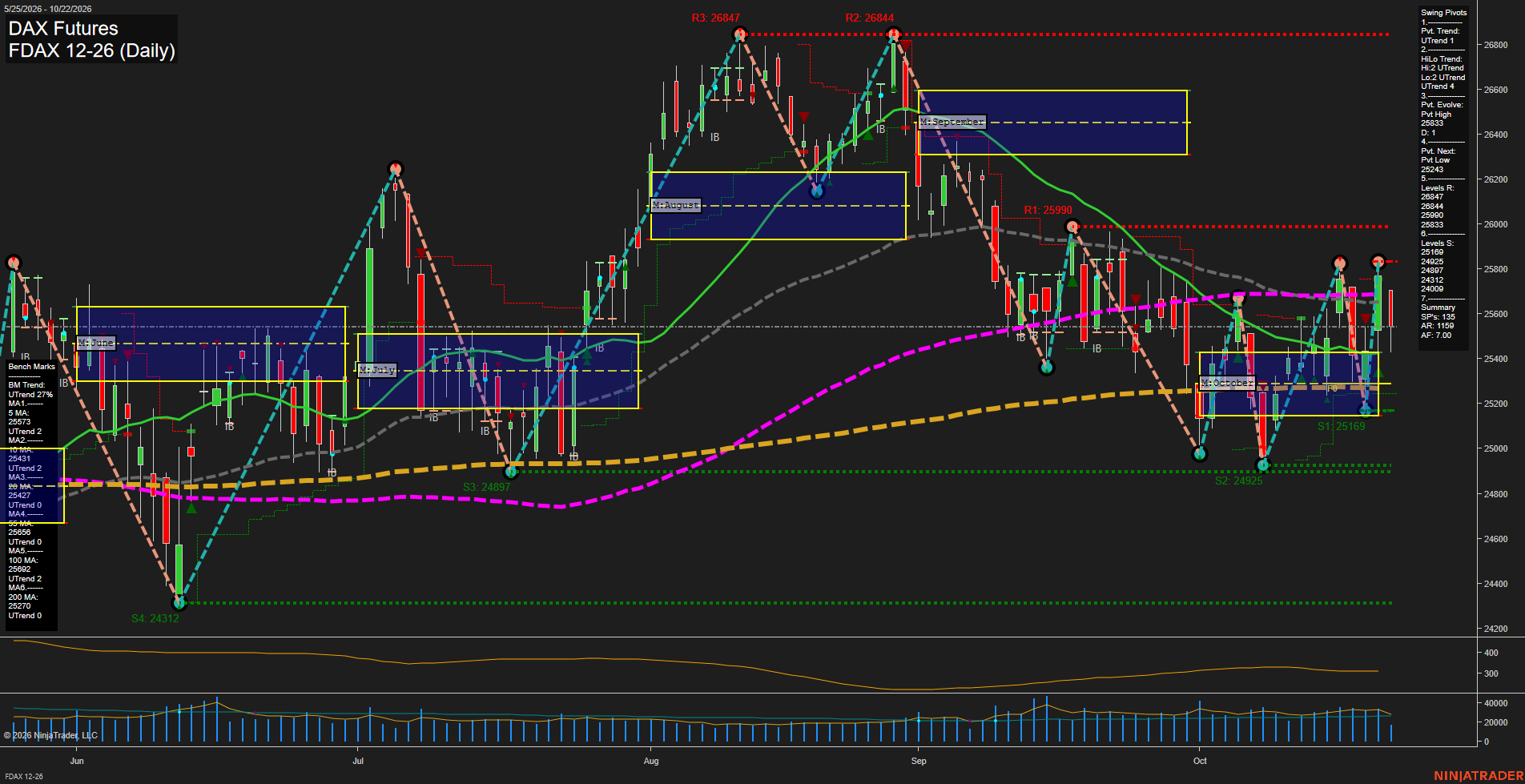Select the R1: 25990 resistance label

coord(1048,211)
